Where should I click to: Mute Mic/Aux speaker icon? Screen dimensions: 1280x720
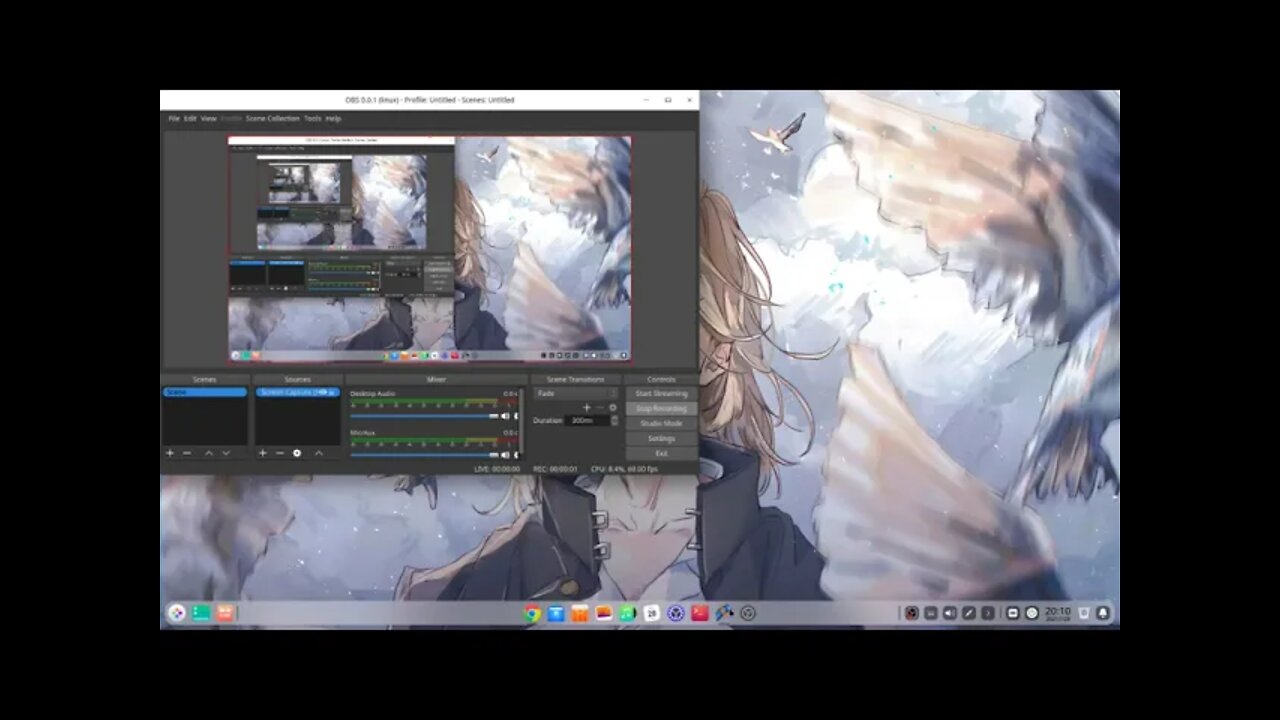coord(505,455)
